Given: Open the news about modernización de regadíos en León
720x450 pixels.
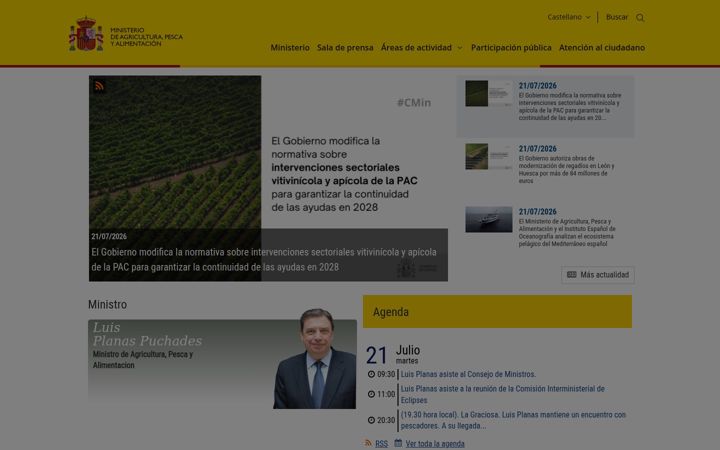Looking at the screenshot, I should click(566, 169).
